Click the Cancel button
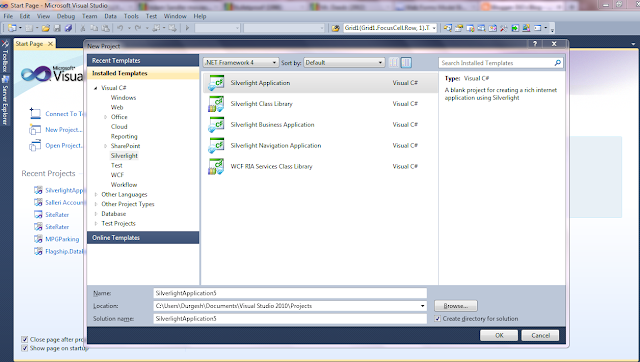The height and width of the screenshot is (362, 640). 540,335
